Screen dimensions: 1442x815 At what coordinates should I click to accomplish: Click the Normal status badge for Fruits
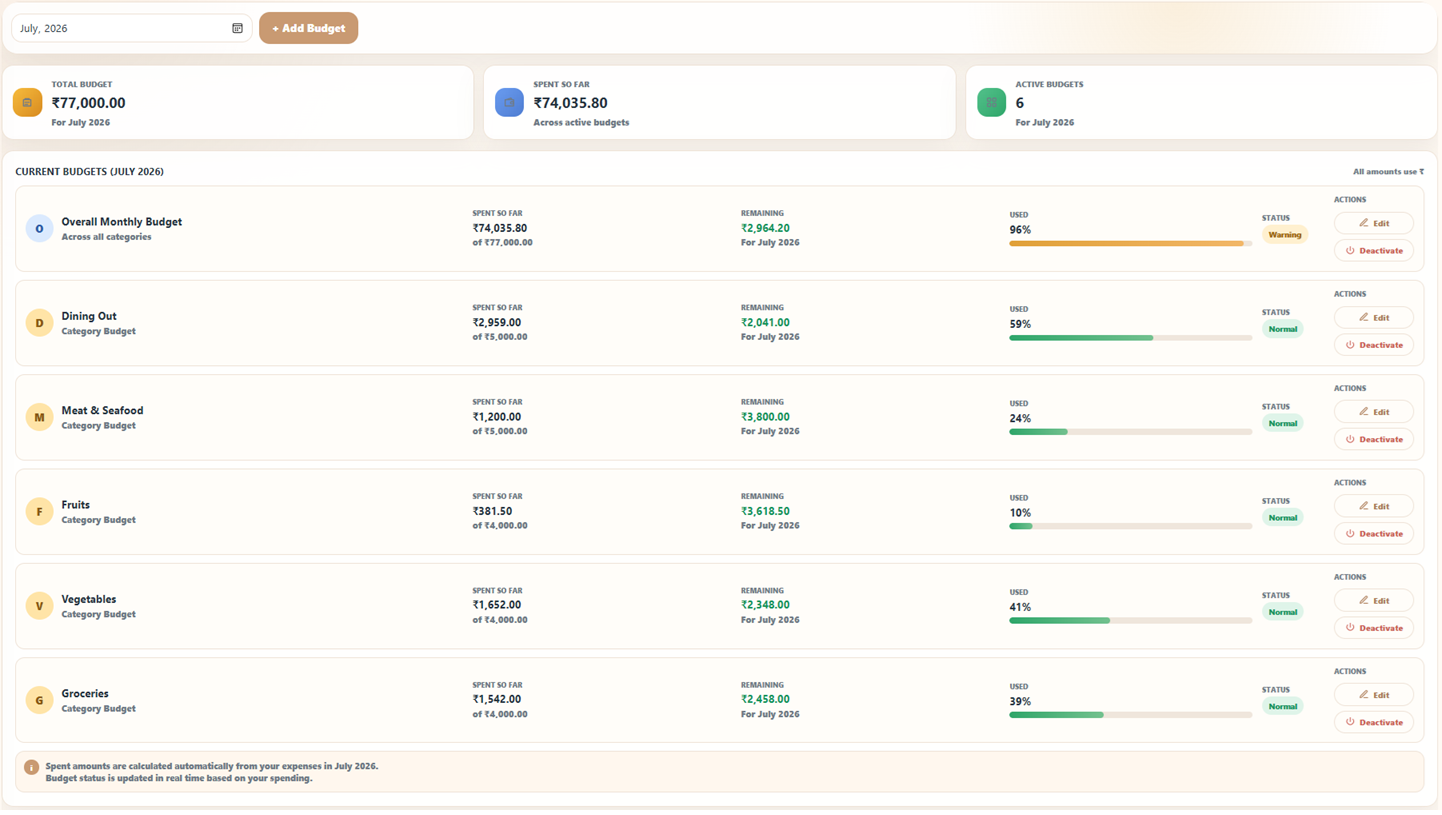(1282, 518)
